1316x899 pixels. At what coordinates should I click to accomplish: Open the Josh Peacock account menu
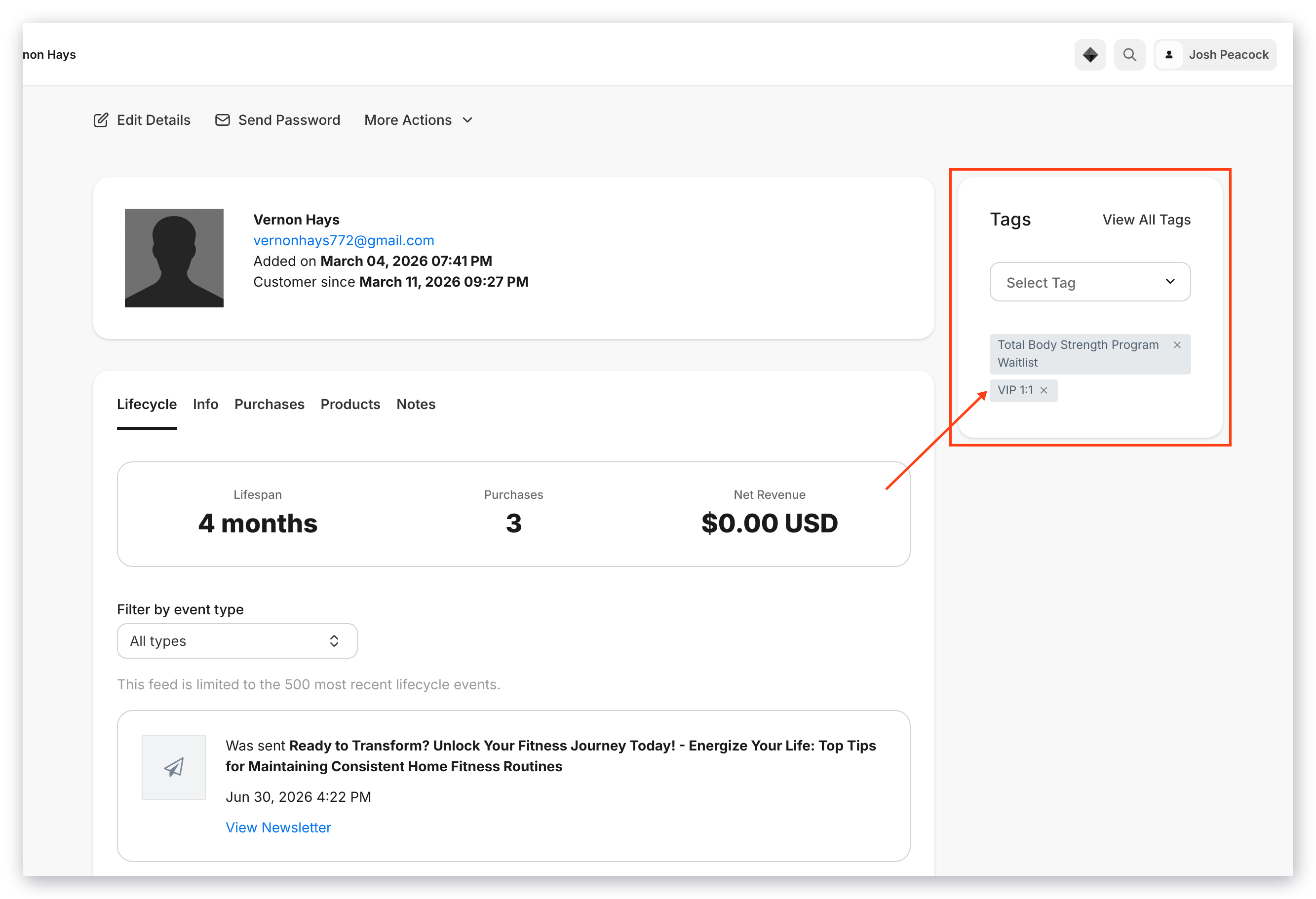coord(1215,54)
